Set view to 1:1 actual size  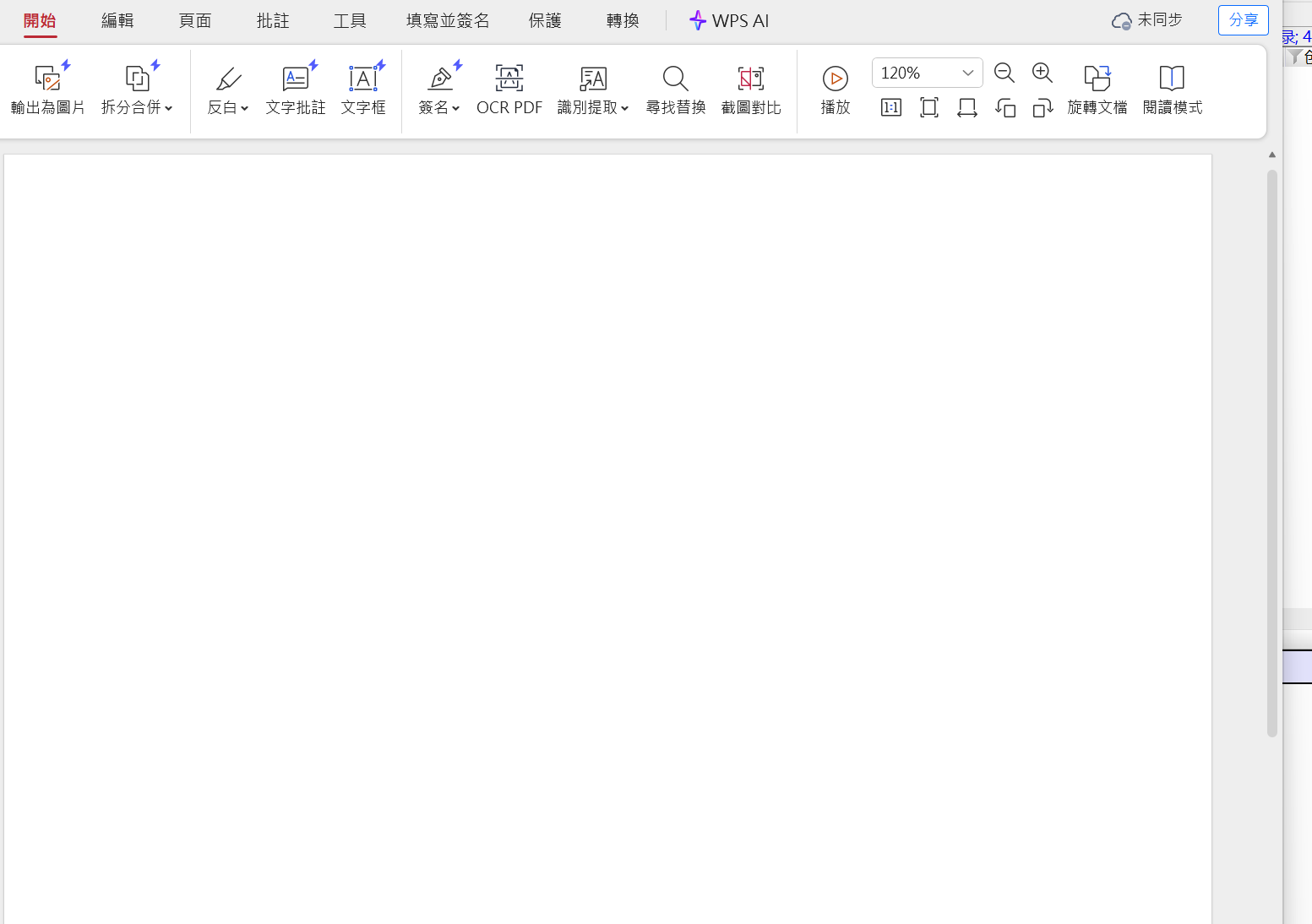pyautogui.click(x=890, y=107)
